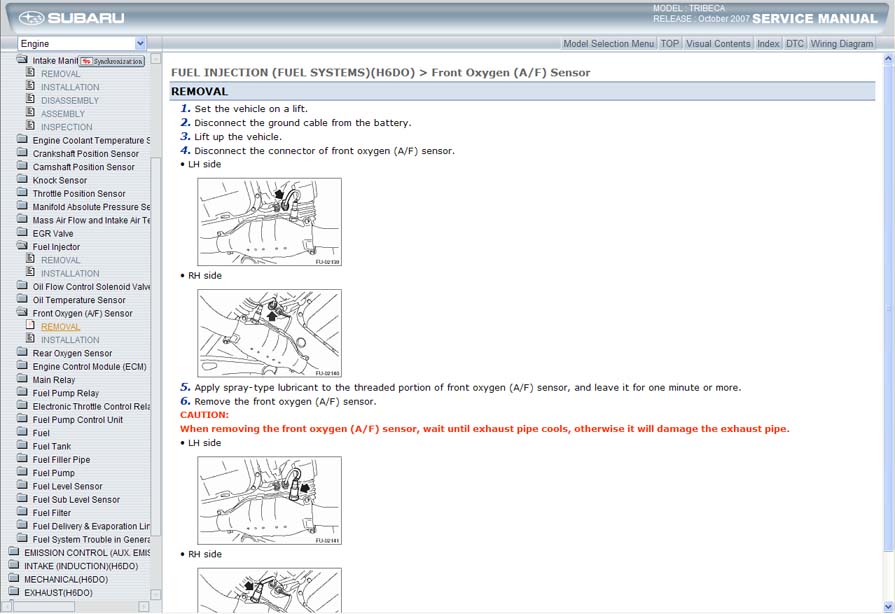Image resolution: width=895 pixels, height=614 pixels.
Task: Open the Fuel Injector REMOVAL page
Action: (x=61, y=260)
